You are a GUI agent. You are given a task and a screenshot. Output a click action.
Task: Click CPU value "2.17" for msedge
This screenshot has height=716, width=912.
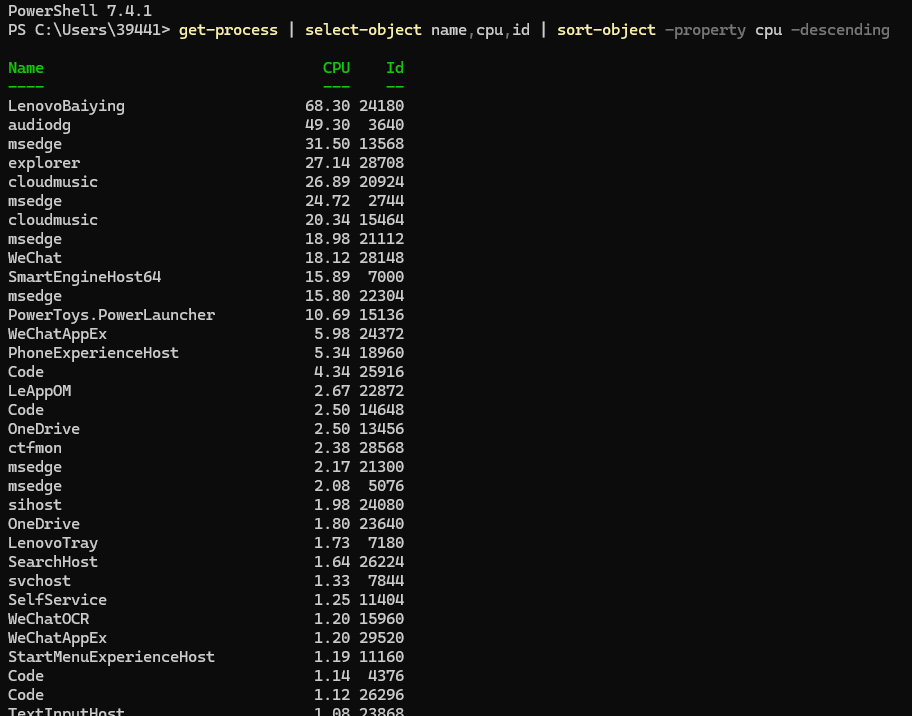click(332, 467)
